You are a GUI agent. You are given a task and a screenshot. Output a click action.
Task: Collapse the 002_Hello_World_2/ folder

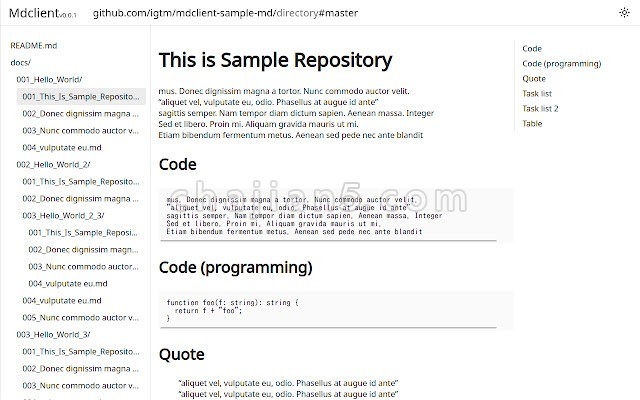(52, 164)
